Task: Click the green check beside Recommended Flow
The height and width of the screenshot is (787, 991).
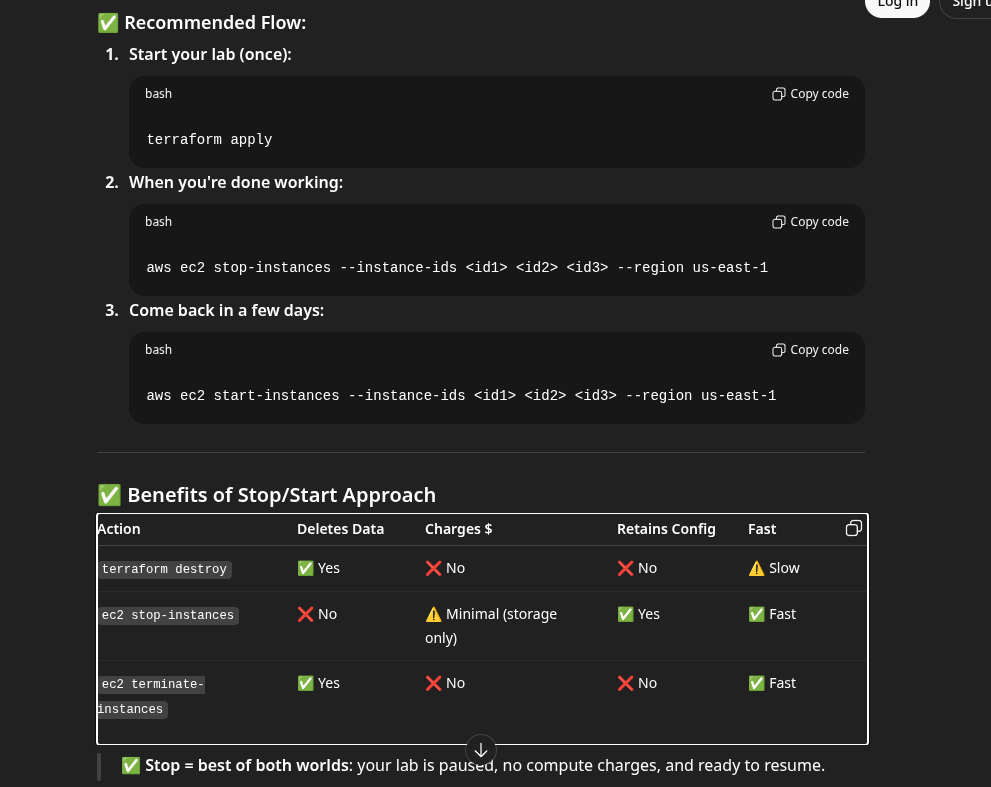Action: 108,22
